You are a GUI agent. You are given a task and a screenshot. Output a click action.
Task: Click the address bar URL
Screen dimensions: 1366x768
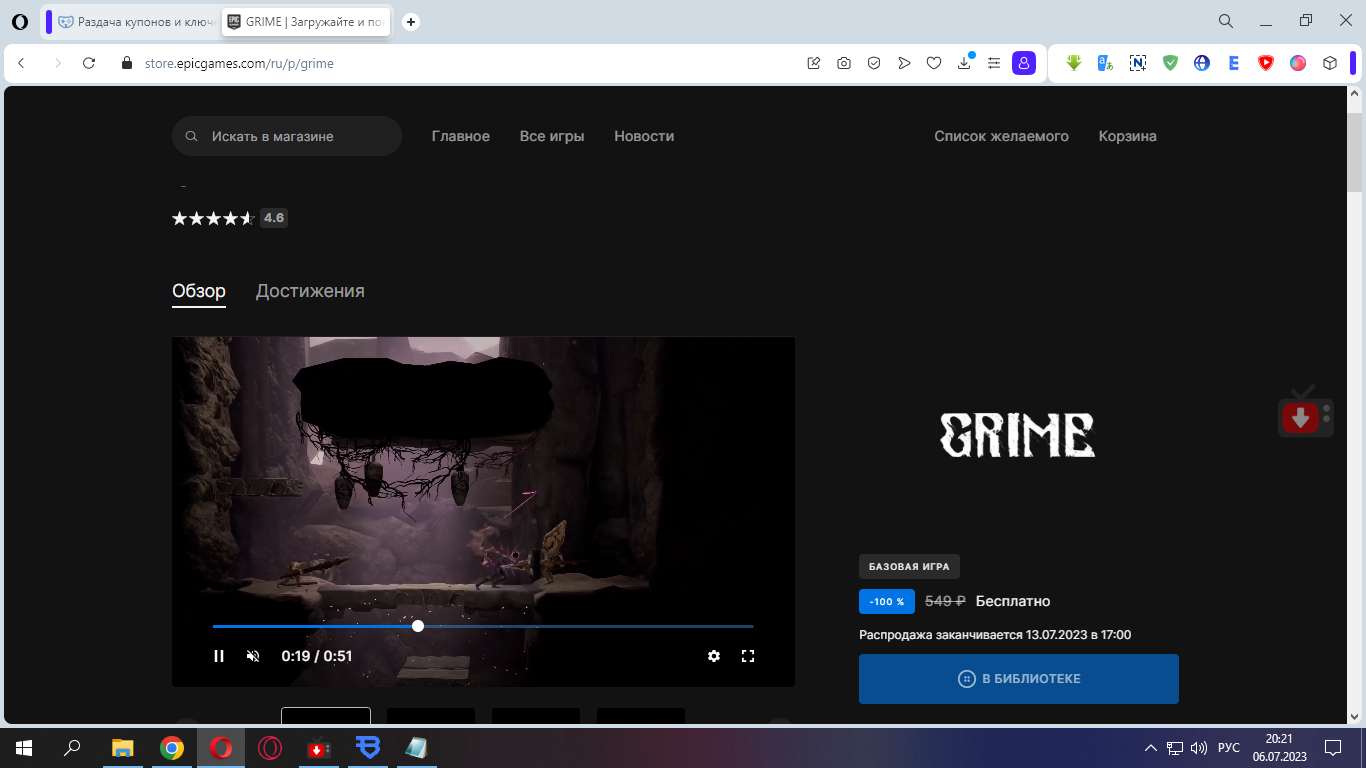click(239, 63)
